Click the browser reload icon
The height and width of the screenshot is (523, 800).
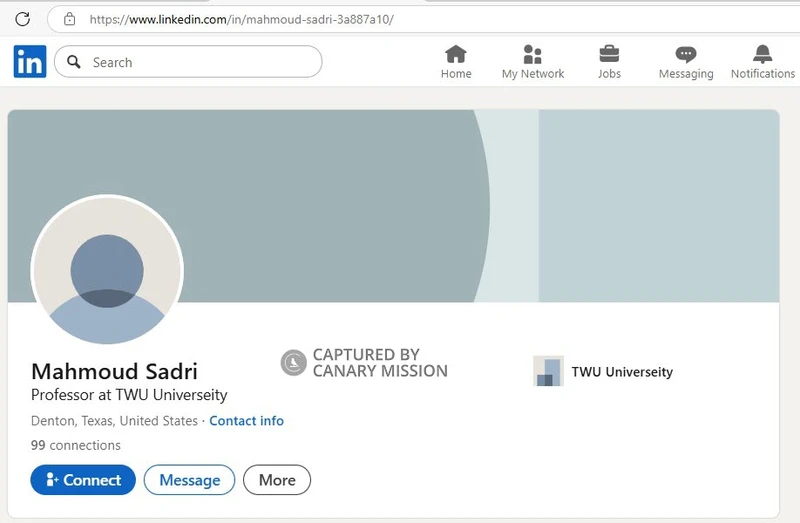pos(22,19)
